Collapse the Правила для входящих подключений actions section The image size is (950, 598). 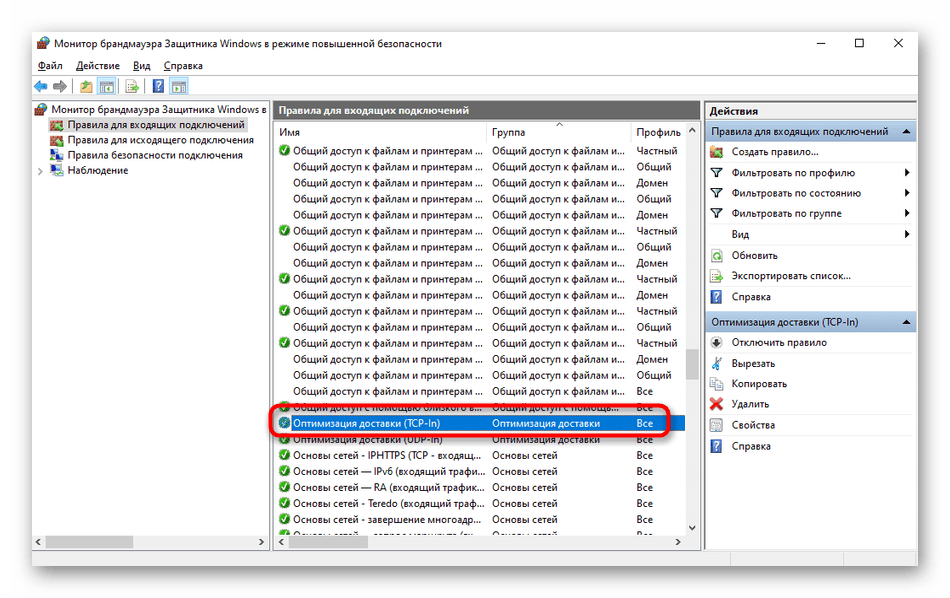tap(906, 131)
